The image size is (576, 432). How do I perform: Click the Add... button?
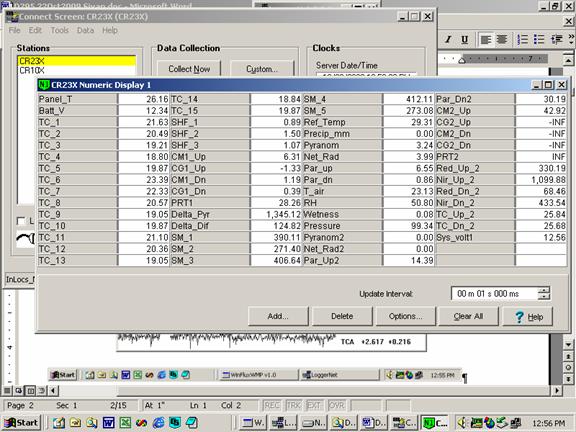pyautogui.click(x=278, y=316)
